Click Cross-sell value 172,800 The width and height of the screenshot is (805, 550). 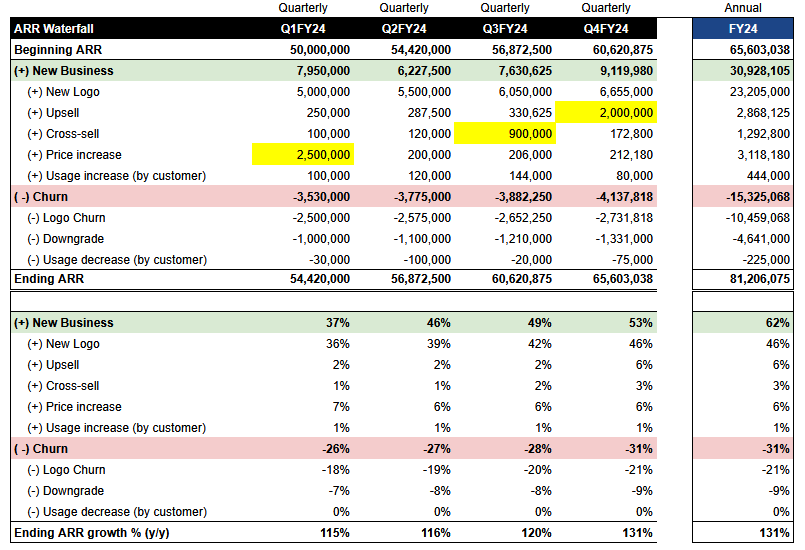[x=631, y=134]
